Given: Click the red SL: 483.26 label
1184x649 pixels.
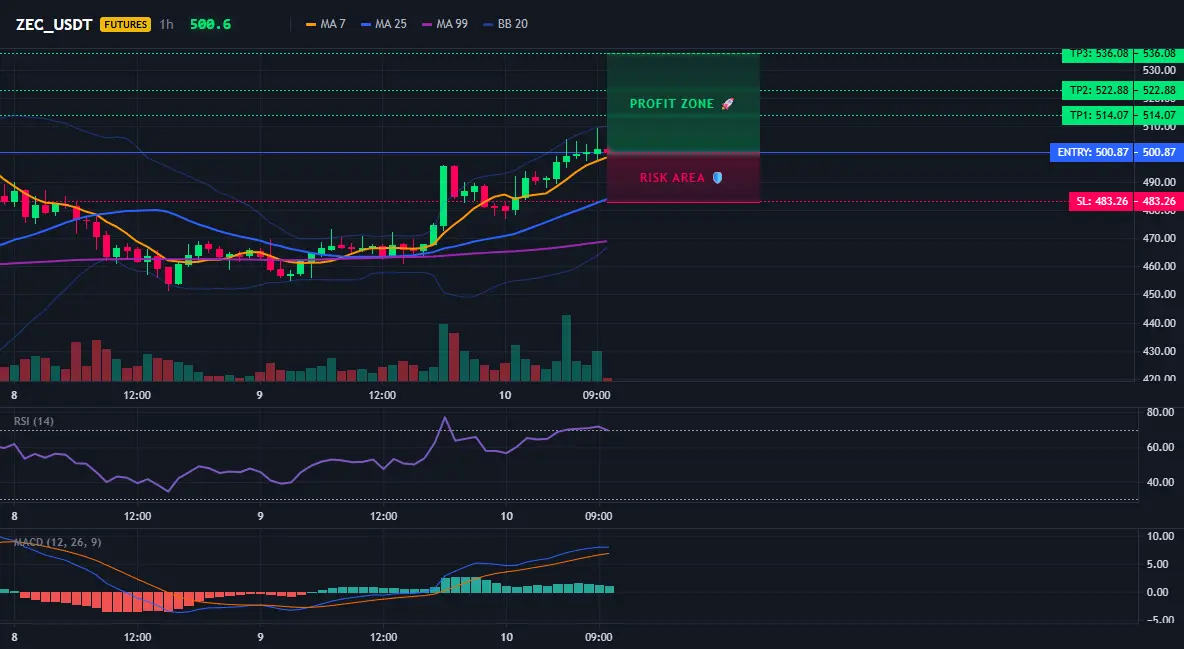Looking at the screenshot, I should [1101, 202].
